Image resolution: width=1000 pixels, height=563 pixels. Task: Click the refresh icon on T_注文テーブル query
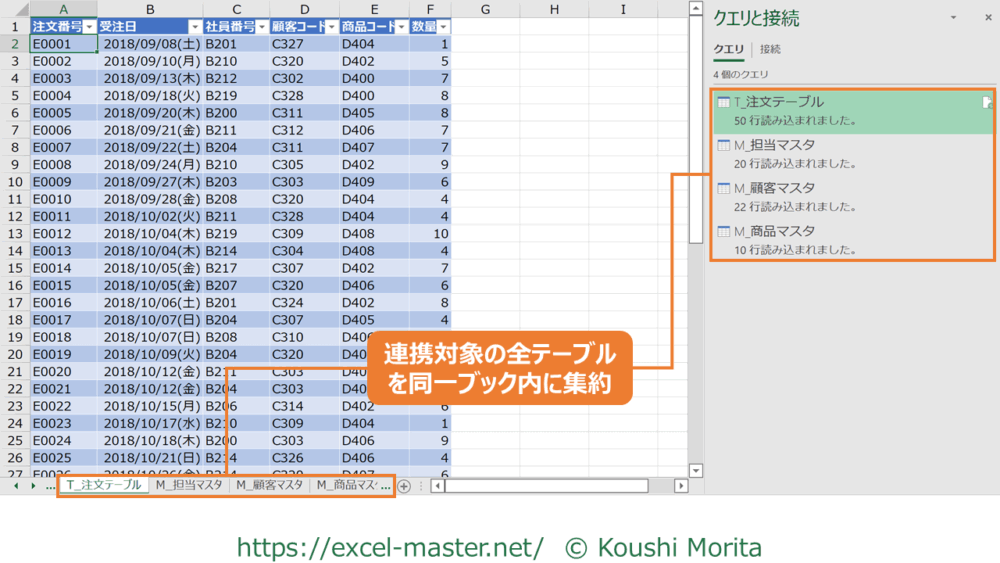[987, 103]
